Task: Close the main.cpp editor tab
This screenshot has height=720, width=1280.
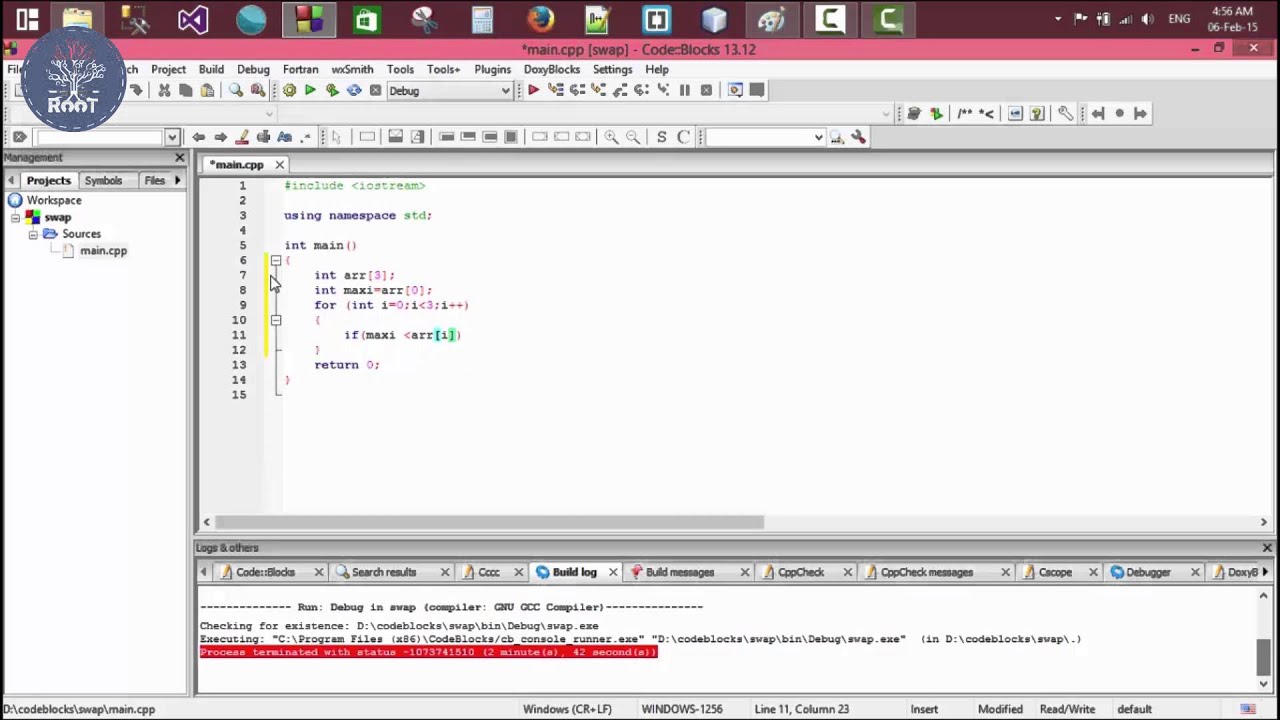Action: [280, 165]
